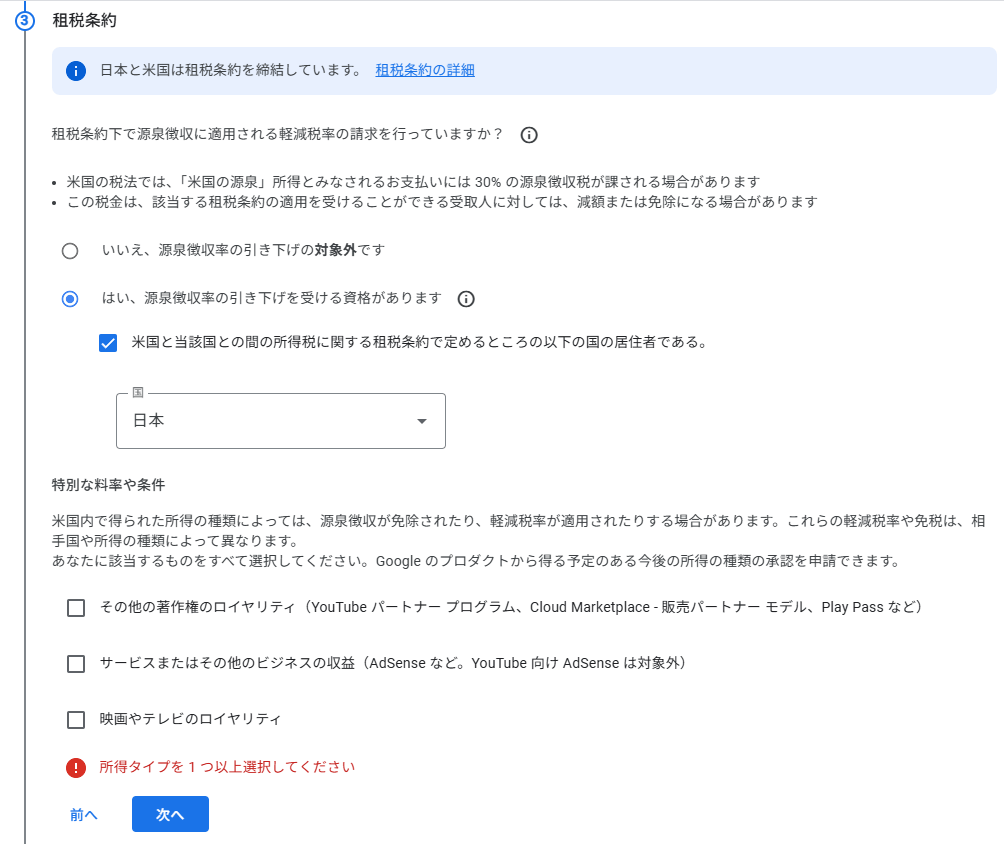Screen dimensions: 1004x844
Task: Click the 特別な料率や条件 subheading
Action: coord(108,485)
